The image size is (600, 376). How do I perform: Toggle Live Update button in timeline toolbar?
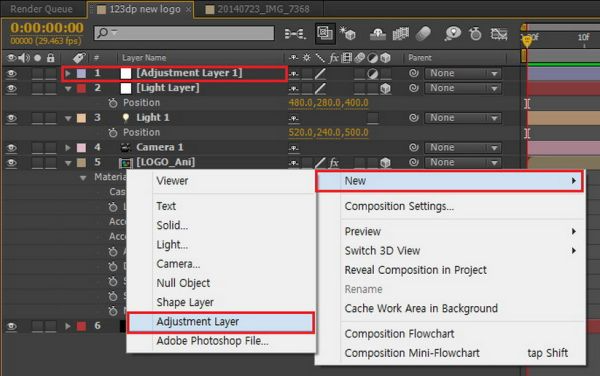tap(324, 34)
